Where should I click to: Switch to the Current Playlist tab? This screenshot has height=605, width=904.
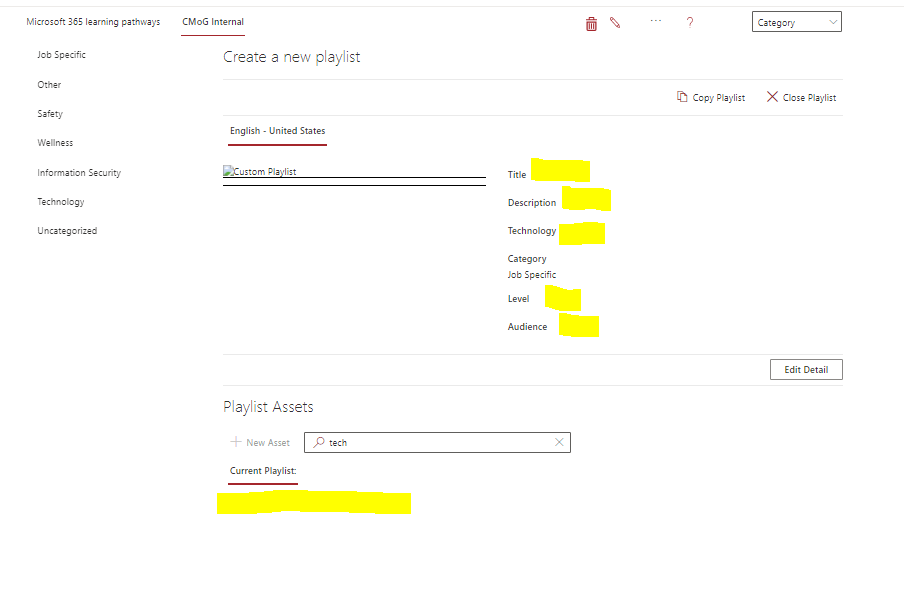[x=262, y=470]
